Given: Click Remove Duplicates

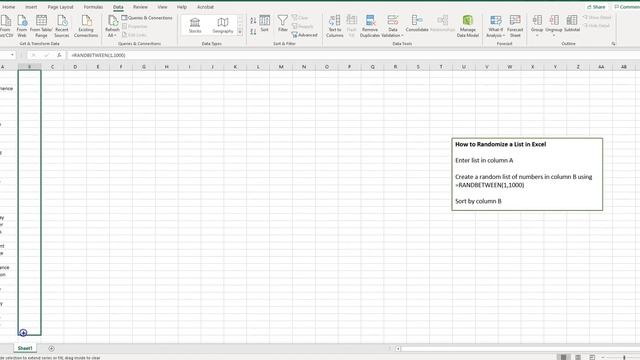Looking at the screenshot, I should tap(370, 26).
